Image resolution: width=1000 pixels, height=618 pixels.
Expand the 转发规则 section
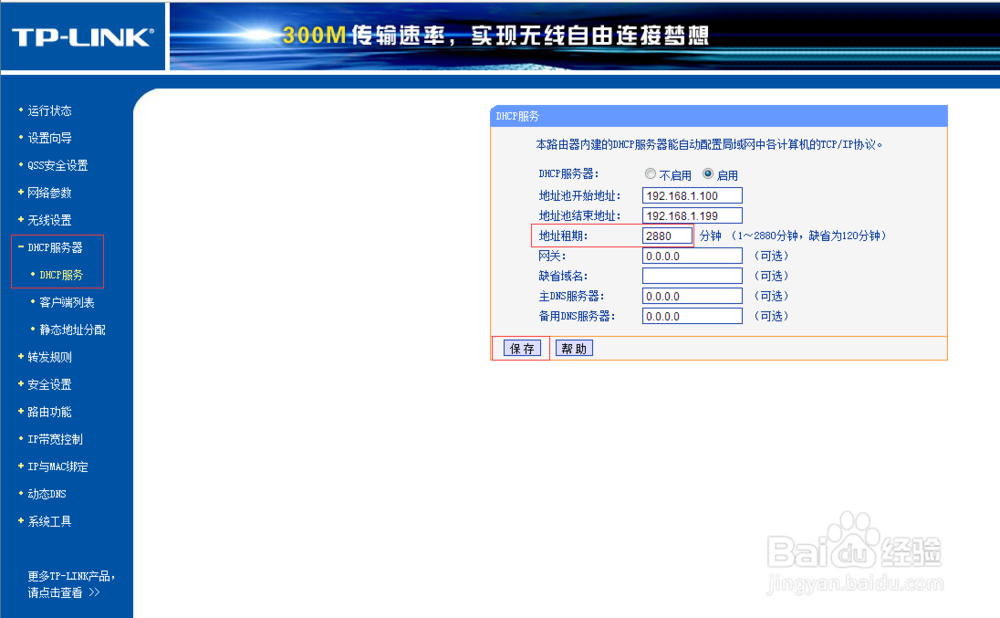point(47,356)
